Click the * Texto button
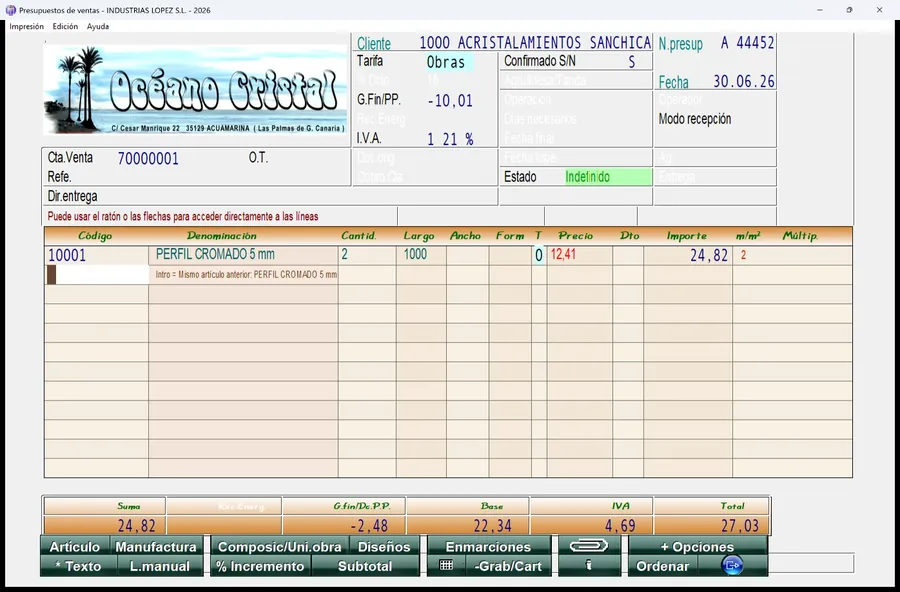This screenshot has width=900, height=592. point(78,566)
